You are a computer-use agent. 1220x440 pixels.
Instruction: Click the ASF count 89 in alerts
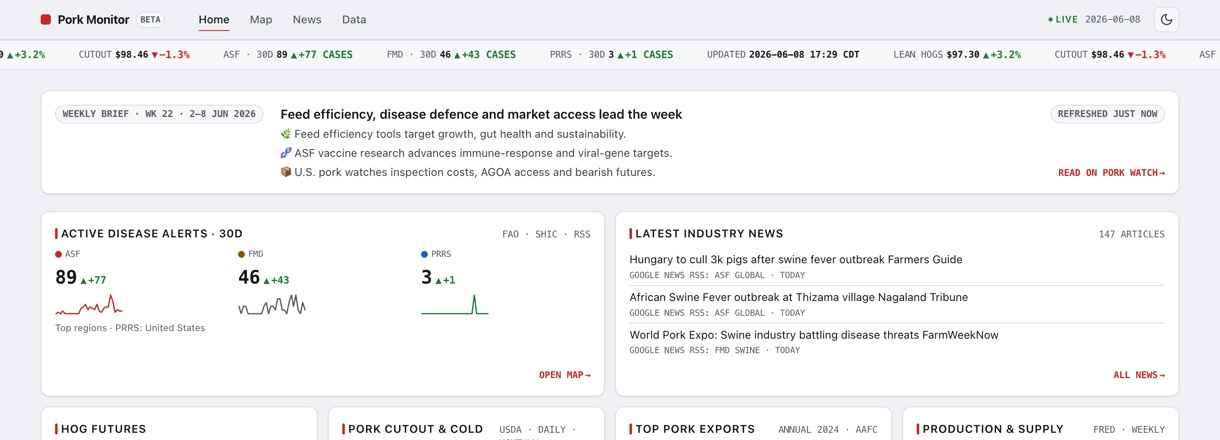[x=66, y=278]
